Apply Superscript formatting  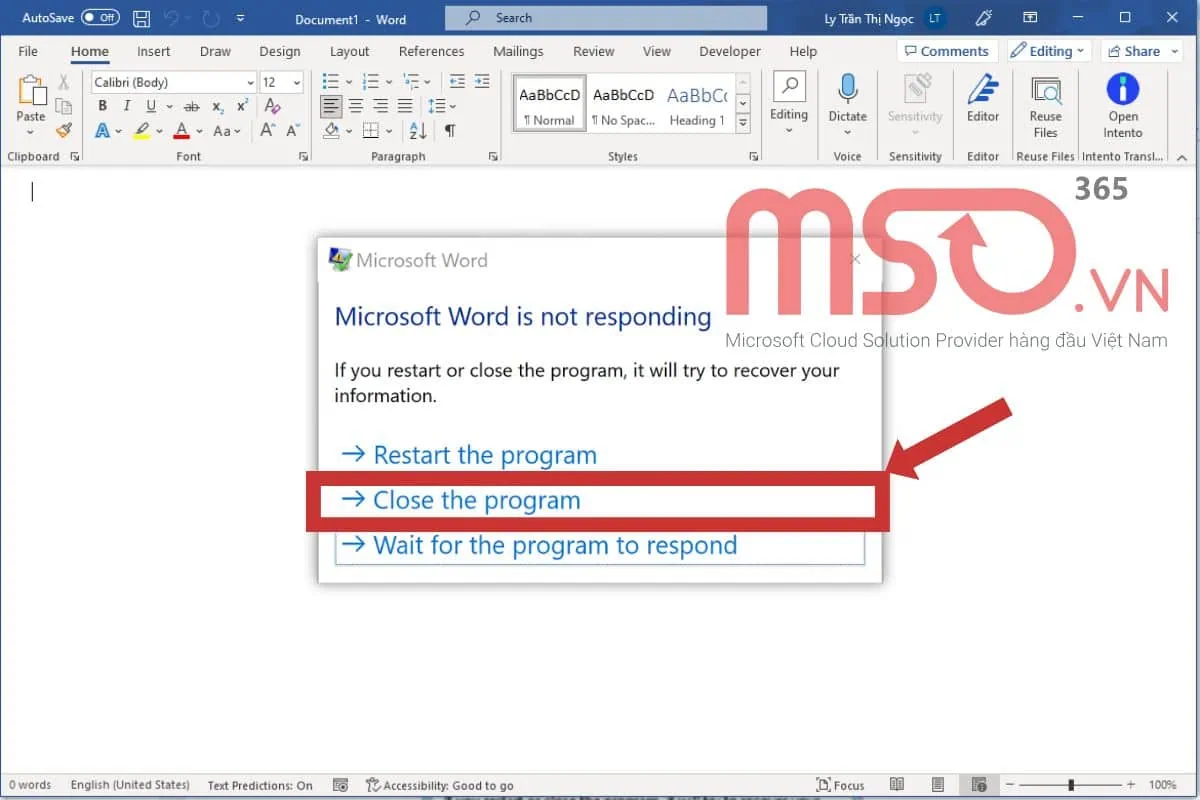pyautogui.click(x=242, y=106)
